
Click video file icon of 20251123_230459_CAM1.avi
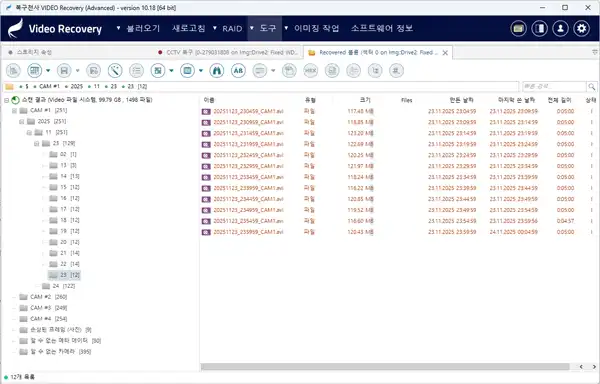(206, 111)
